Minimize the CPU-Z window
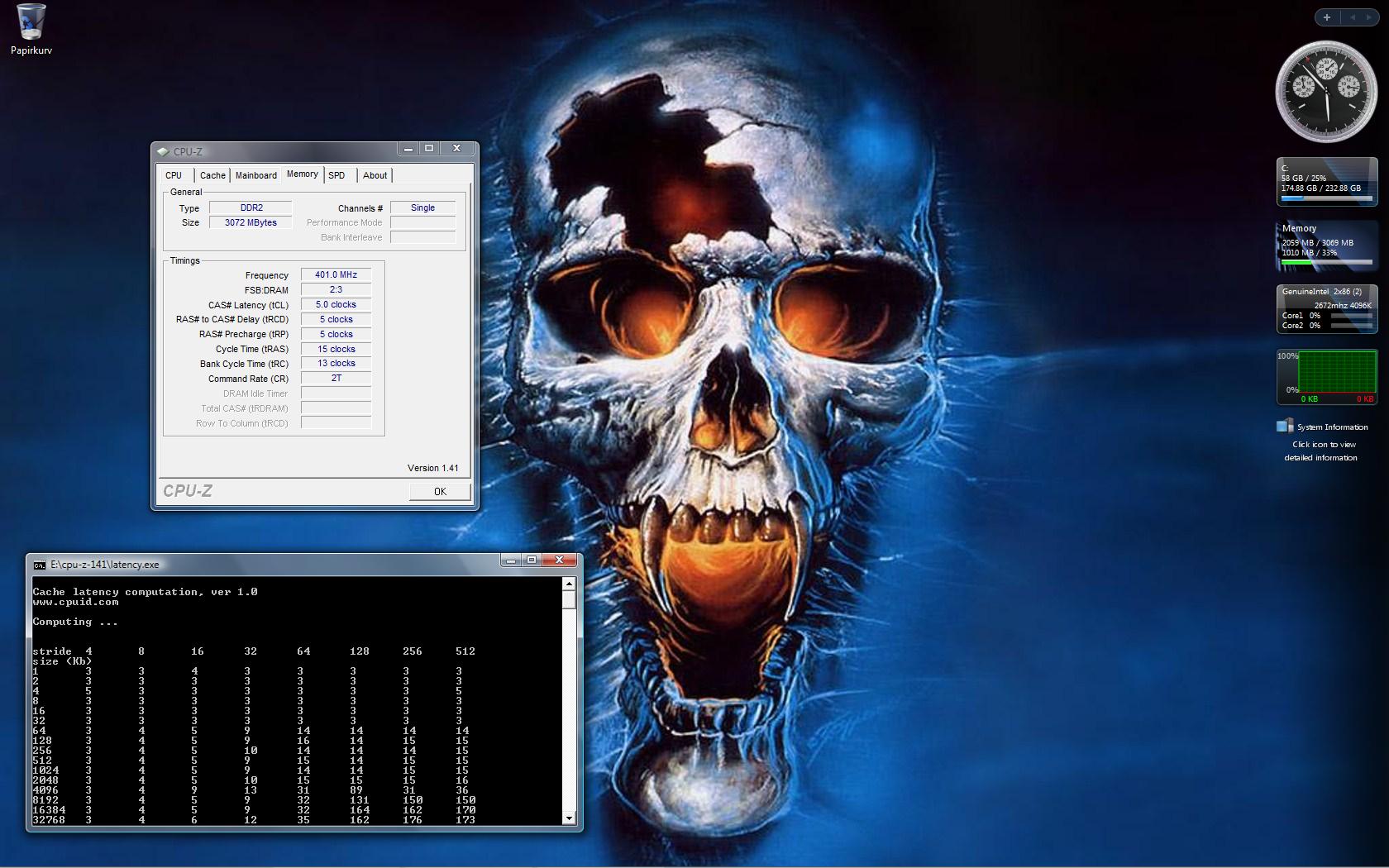This screenshot has height=868, width=1389. [x=408, y=149]
